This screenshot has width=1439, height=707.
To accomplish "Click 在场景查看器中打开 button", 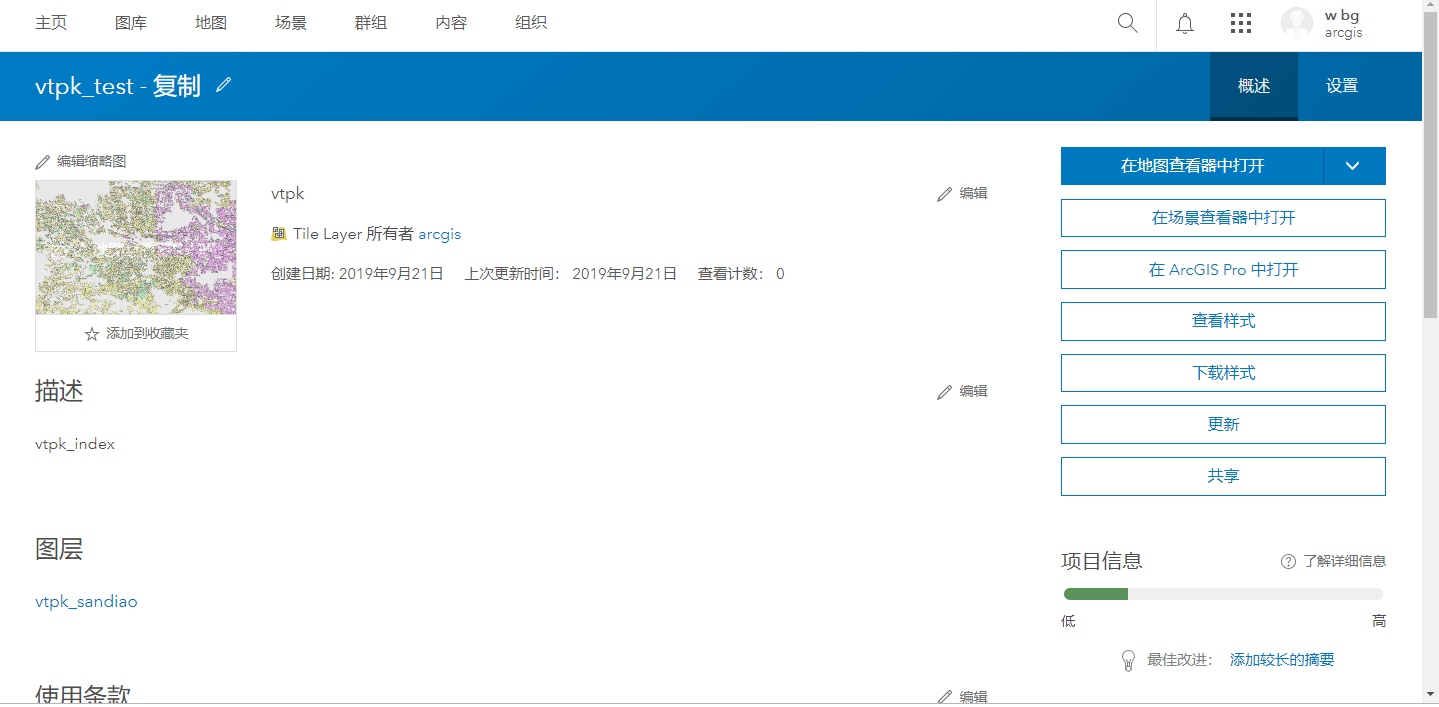I will 1223,218.
